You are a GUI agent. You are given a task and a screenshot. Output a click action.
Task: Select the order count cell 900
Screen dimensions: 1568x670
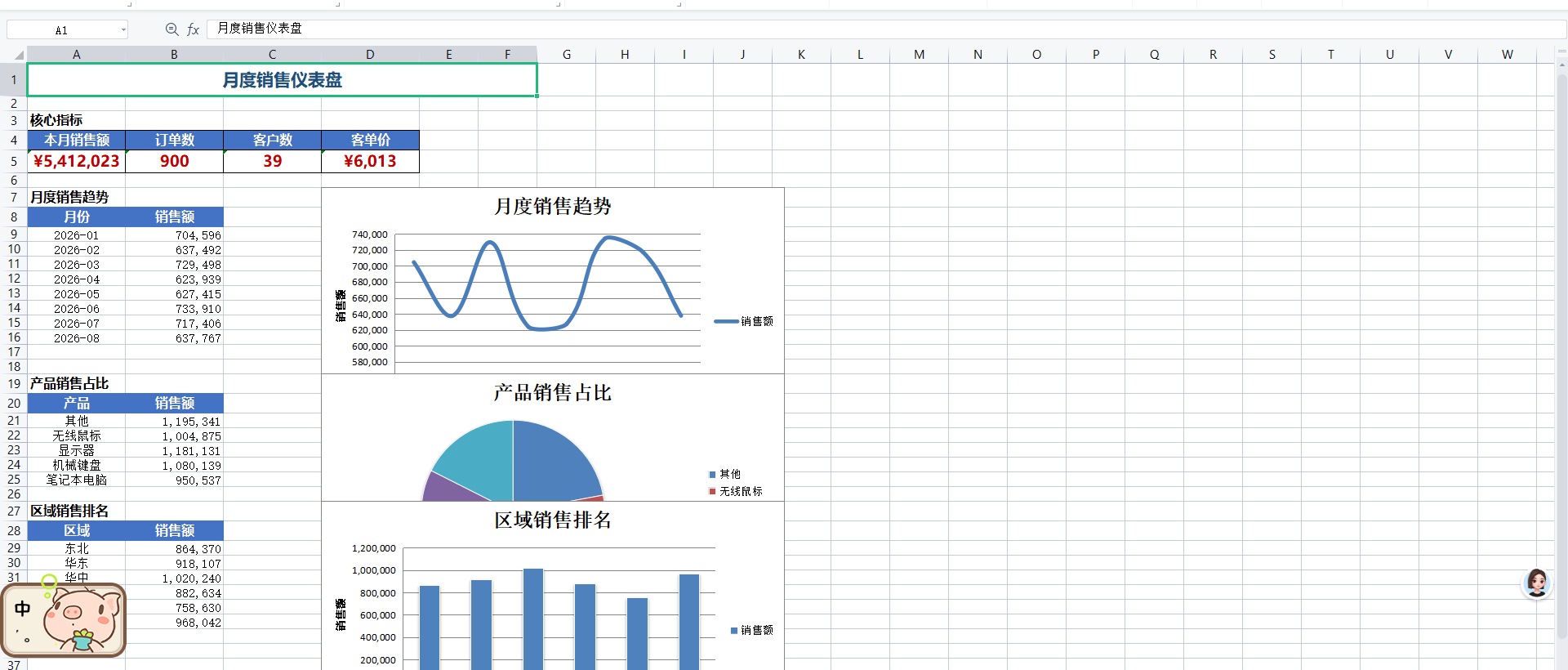click(175, 162)
